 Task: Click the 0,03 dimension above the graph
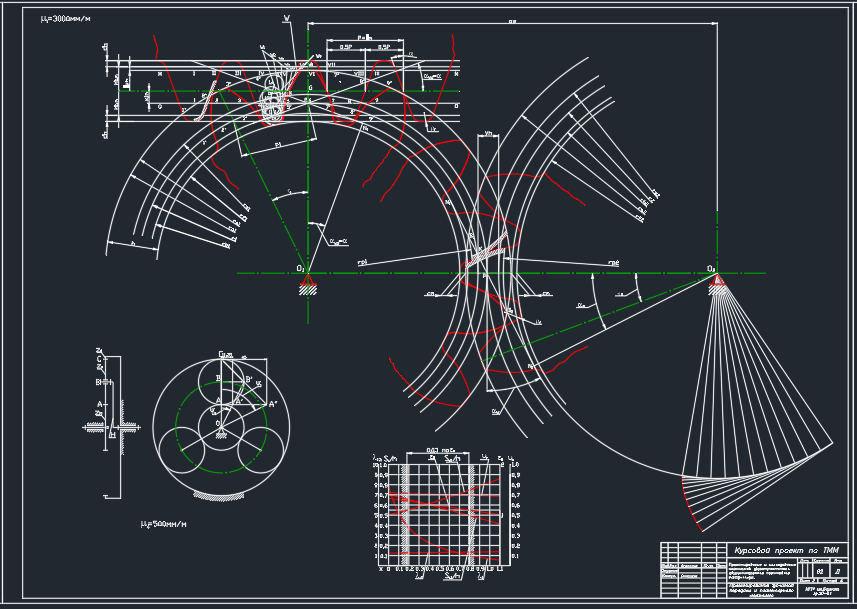click(434, 449)
